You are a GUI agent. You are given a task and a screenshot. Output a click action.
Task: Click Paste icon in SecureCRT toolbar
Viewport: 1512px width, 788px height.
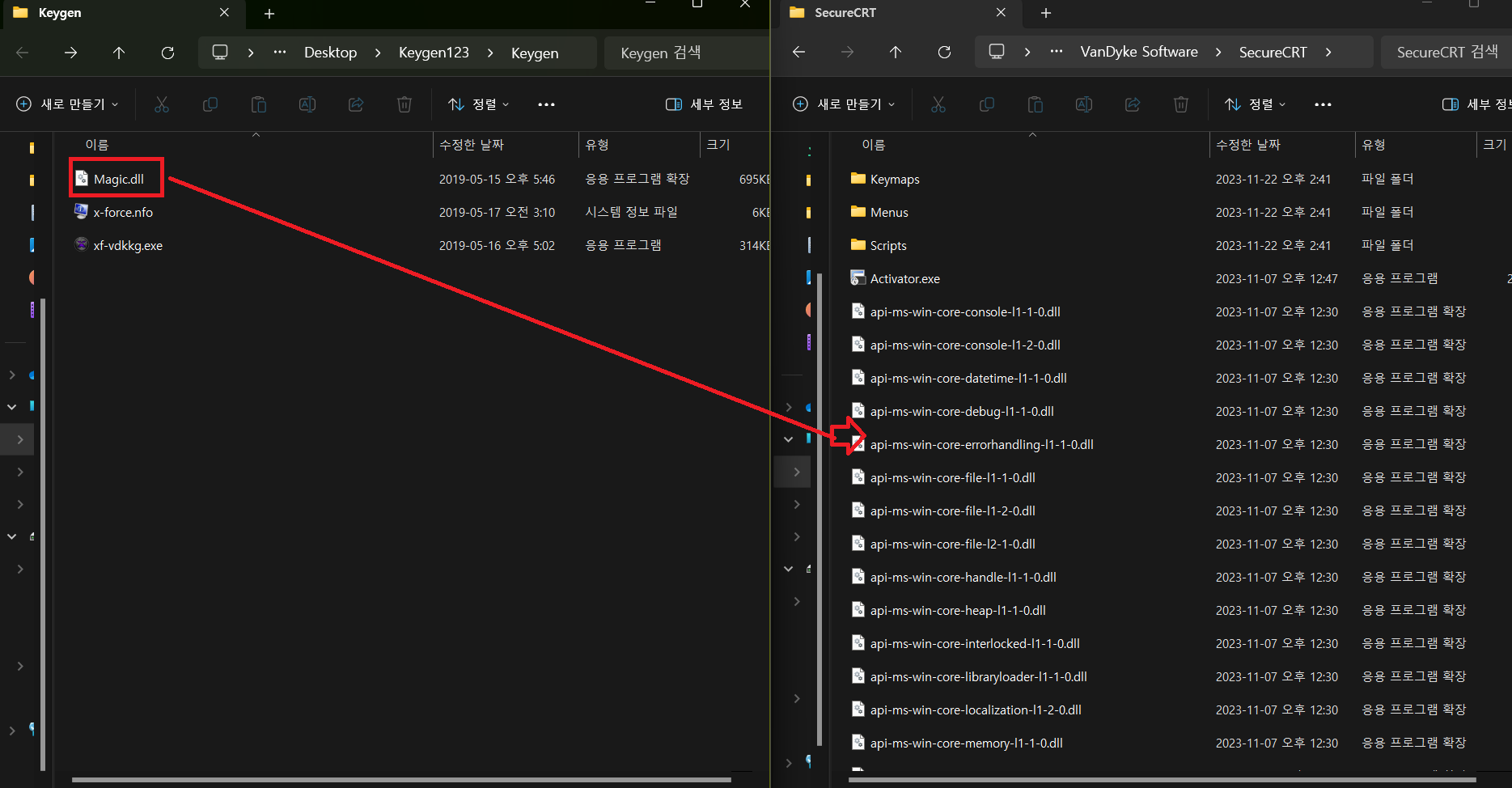point(1036,104)
